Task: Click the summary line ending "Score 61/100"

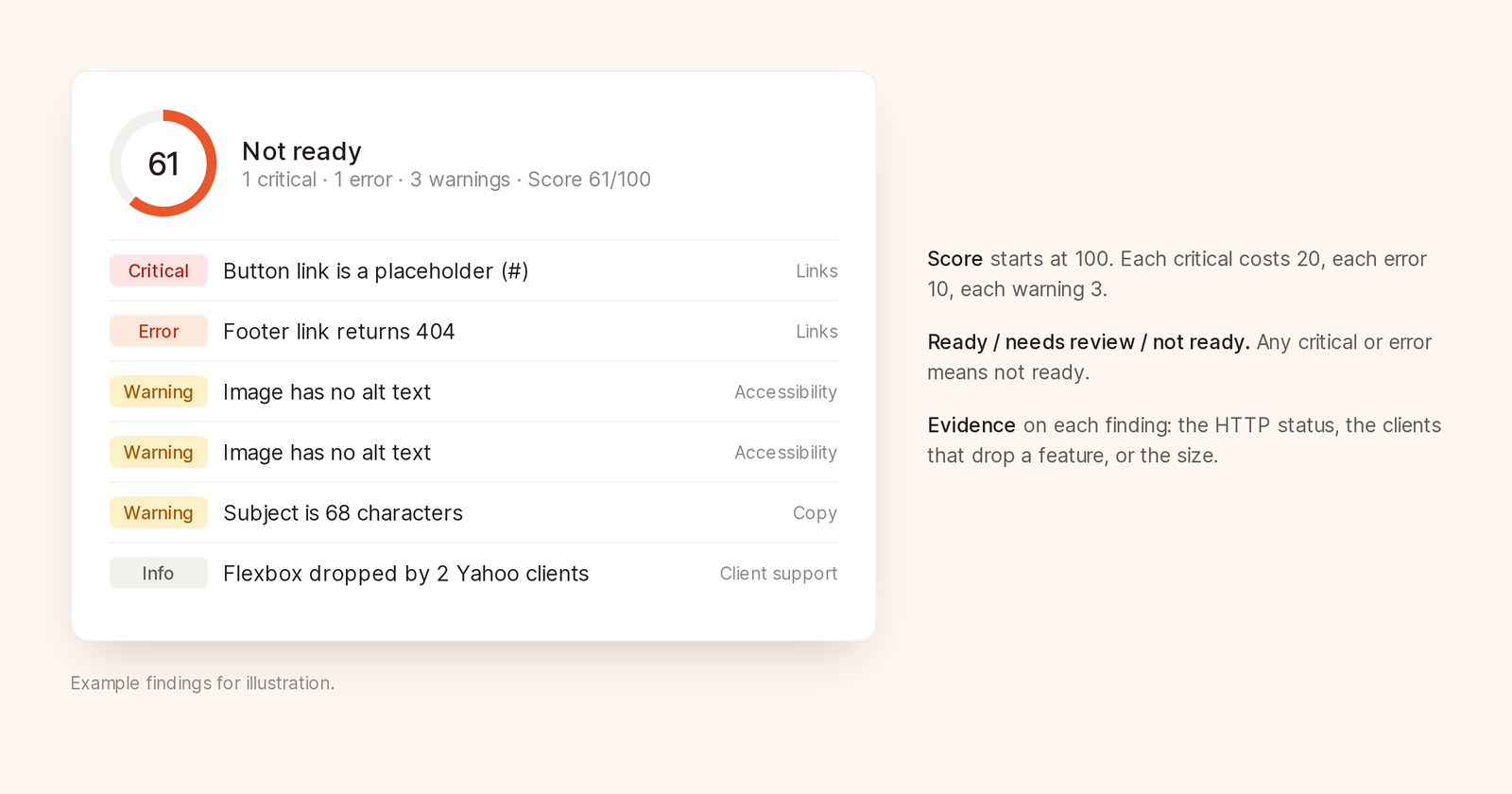Action: pos(446,180)
